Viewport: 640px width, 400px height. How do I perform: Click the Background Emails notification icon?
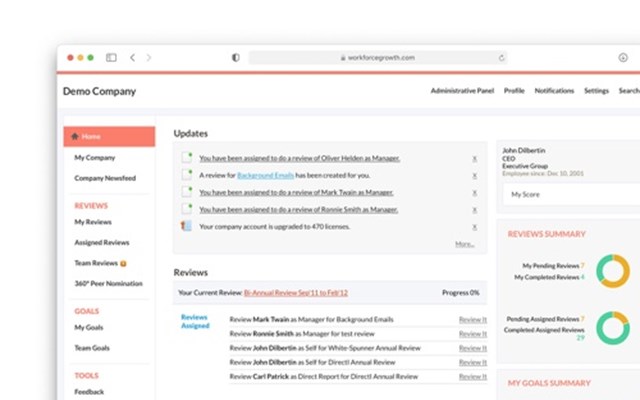(x=187, y=174)
